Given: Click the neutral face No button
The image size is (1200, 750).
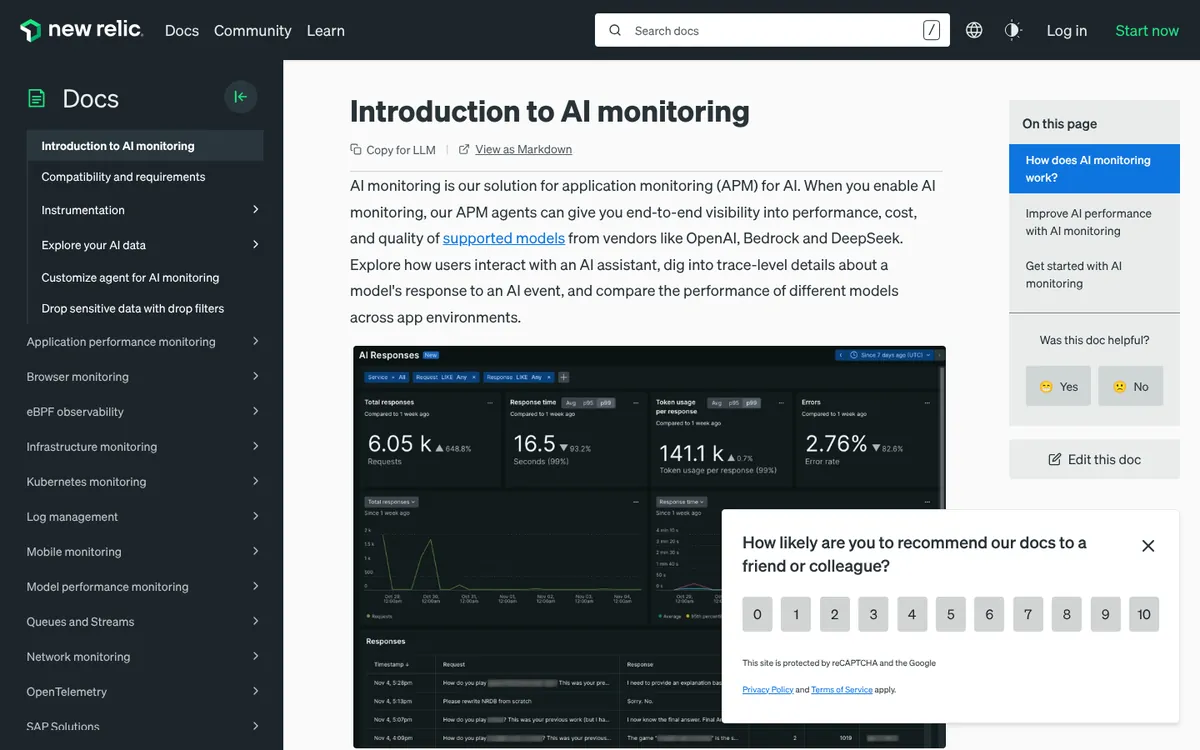Looking at the screenshot, I should pos(1131,386).
